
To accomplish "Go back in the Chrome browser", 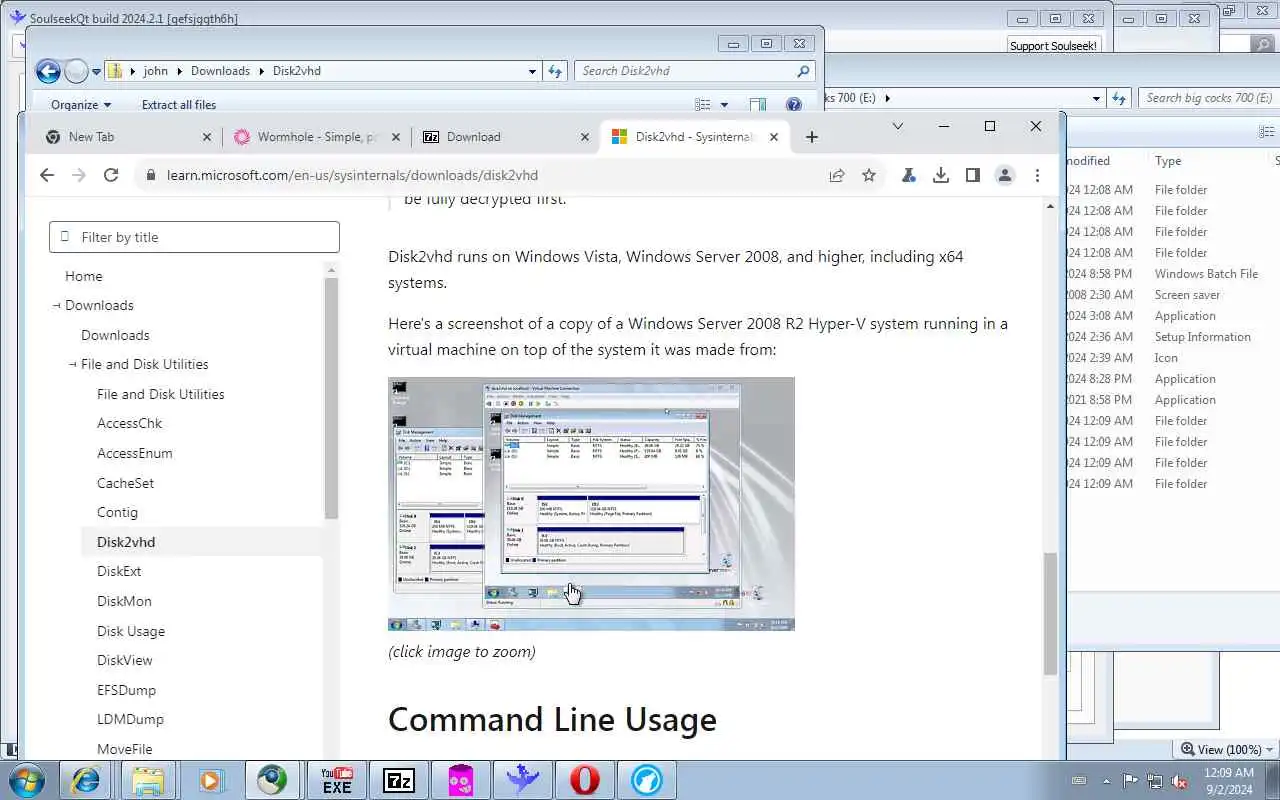I will tap(47, 175).
